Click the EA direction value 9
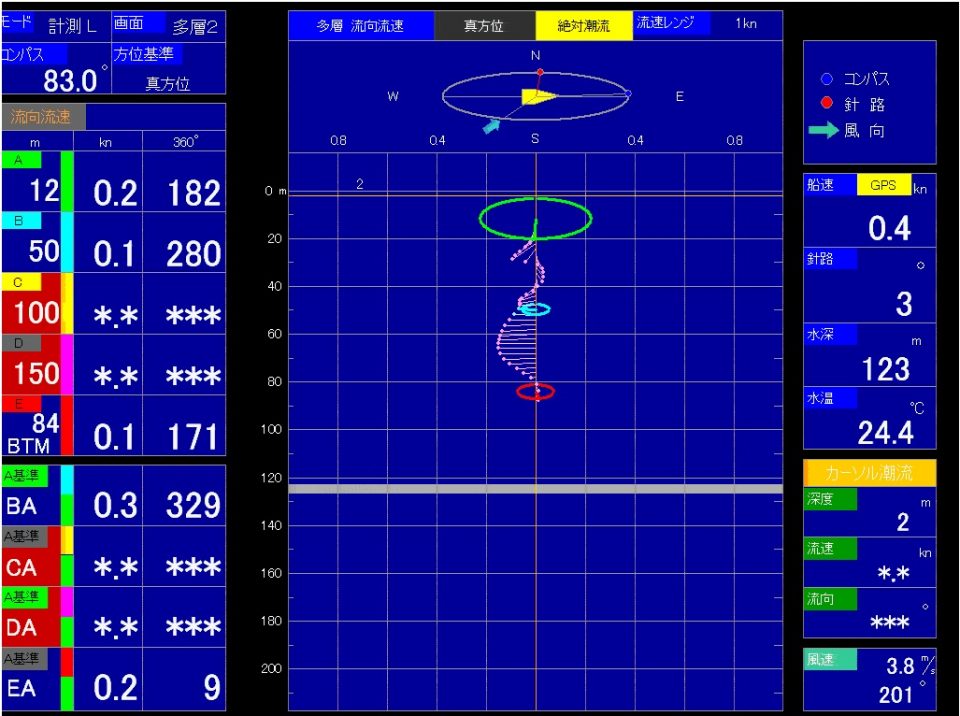Image resolution: width=960 pixels, height=716 pixels. tap(212, 687)
